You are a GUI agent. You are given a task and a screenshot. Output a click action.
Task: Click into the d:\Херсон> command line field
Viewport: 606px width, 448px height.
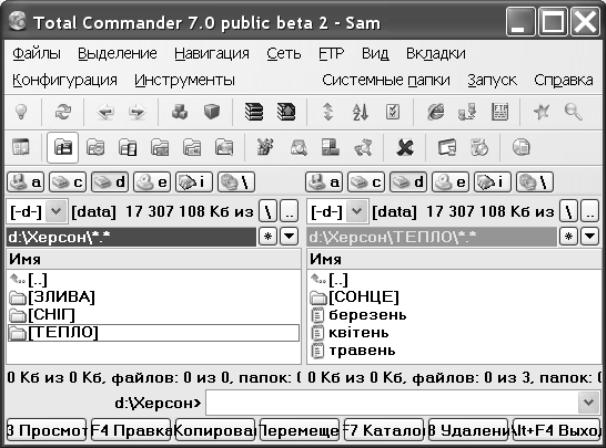tap(392, 403)
